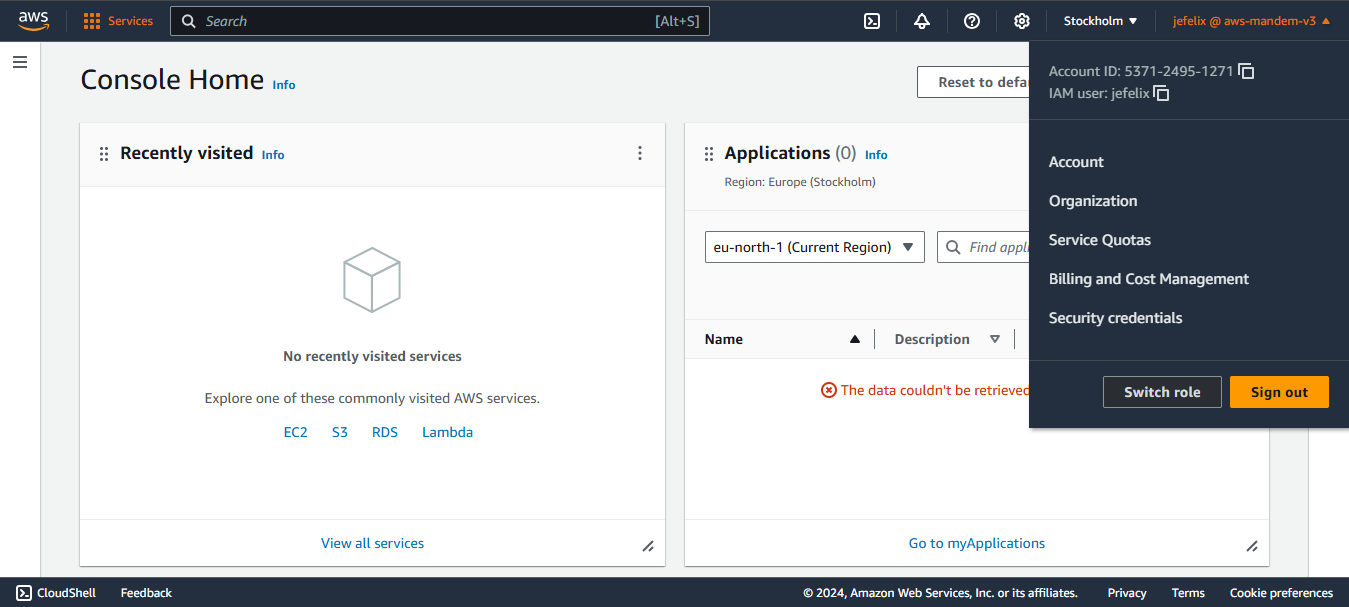
Task: Click the Description column header
Action: click(932, 339)
